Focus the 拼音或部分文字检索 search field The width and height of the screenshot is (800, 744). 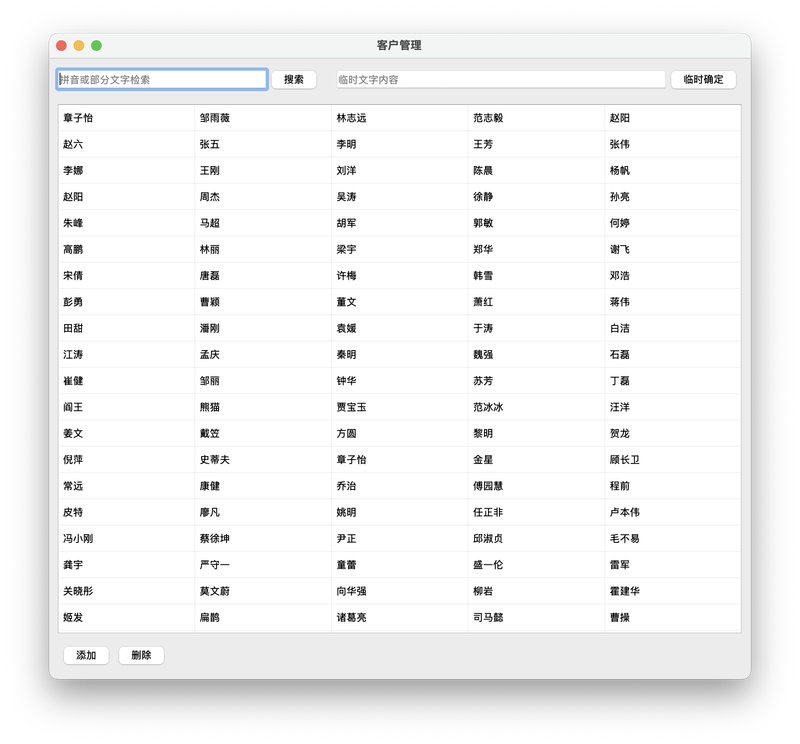pos(162,80)
